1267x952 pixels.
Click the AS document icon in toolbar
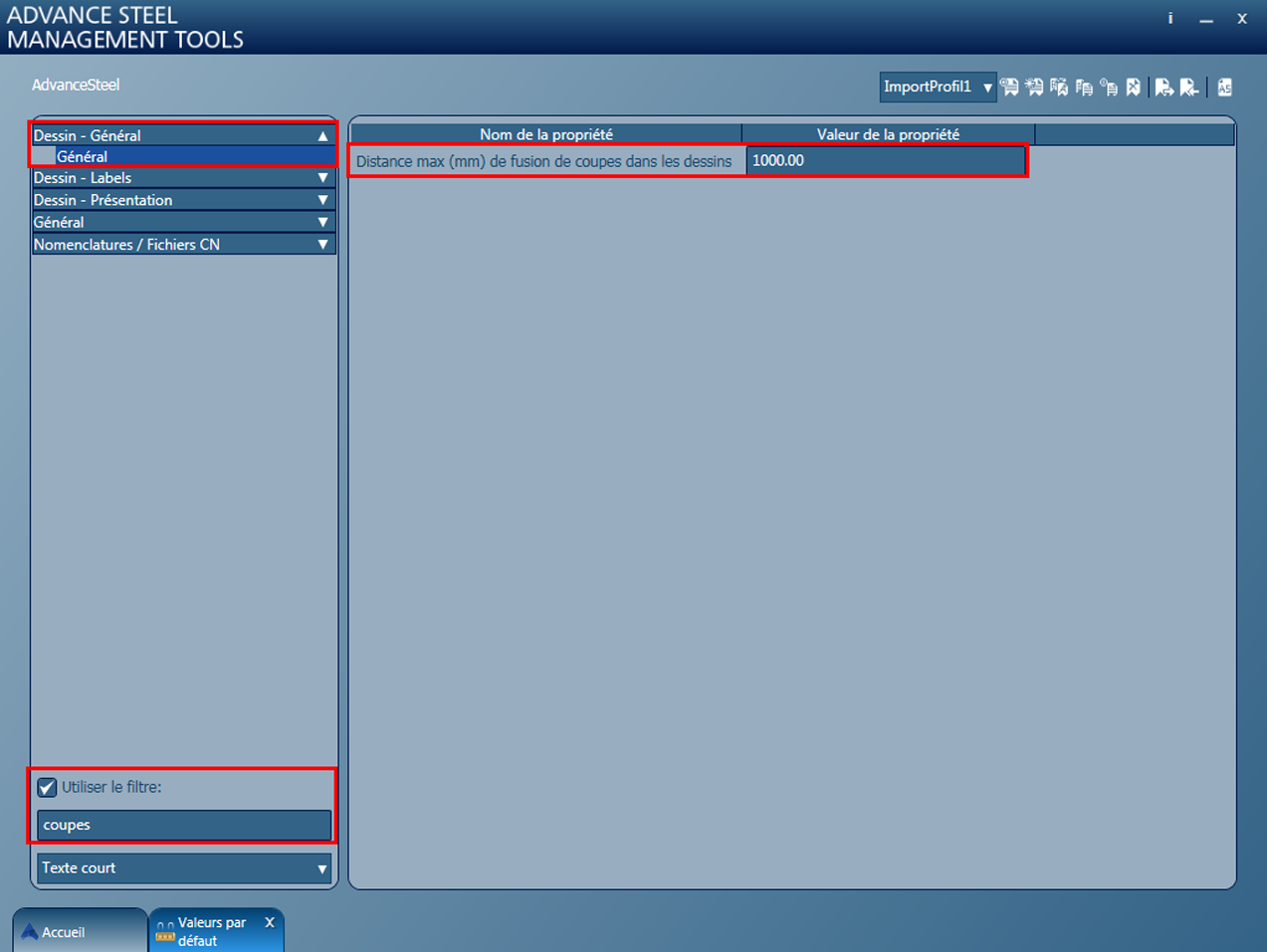tap(1225, 88)
